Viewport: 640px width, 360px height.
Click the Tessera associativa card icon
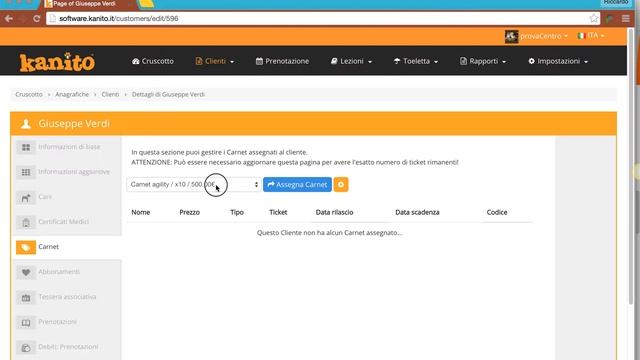(x=26, y=298)
